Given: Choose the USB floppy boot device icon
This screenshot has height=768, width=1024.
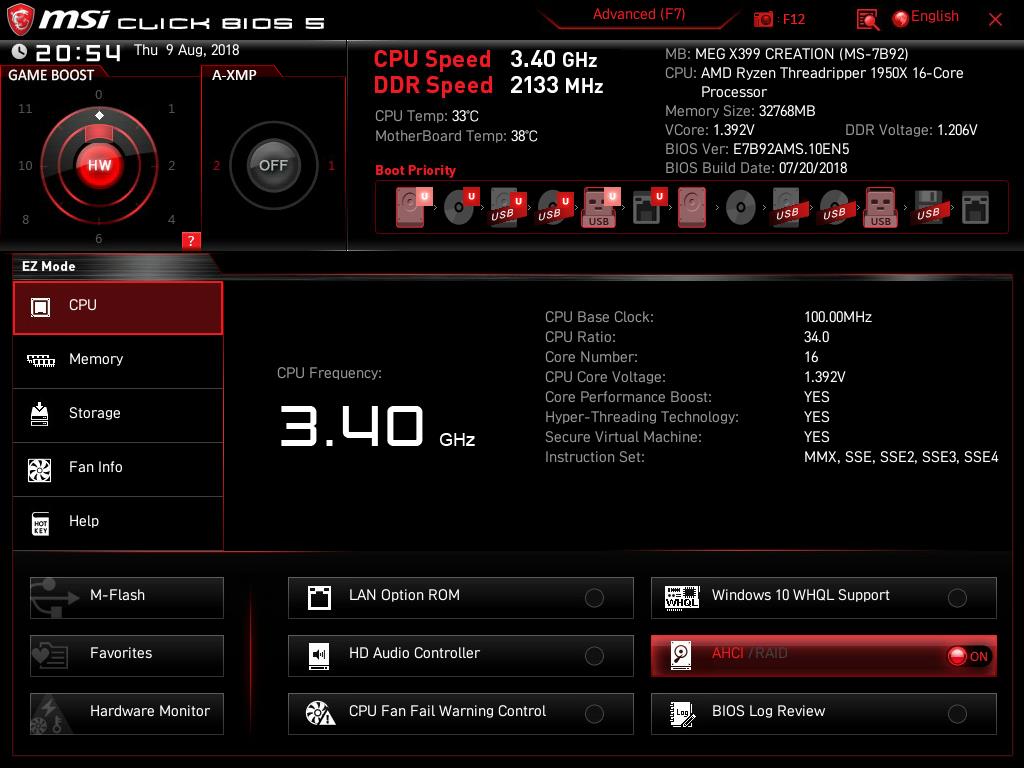Looking at the screenshot, I should click(929, 207).
